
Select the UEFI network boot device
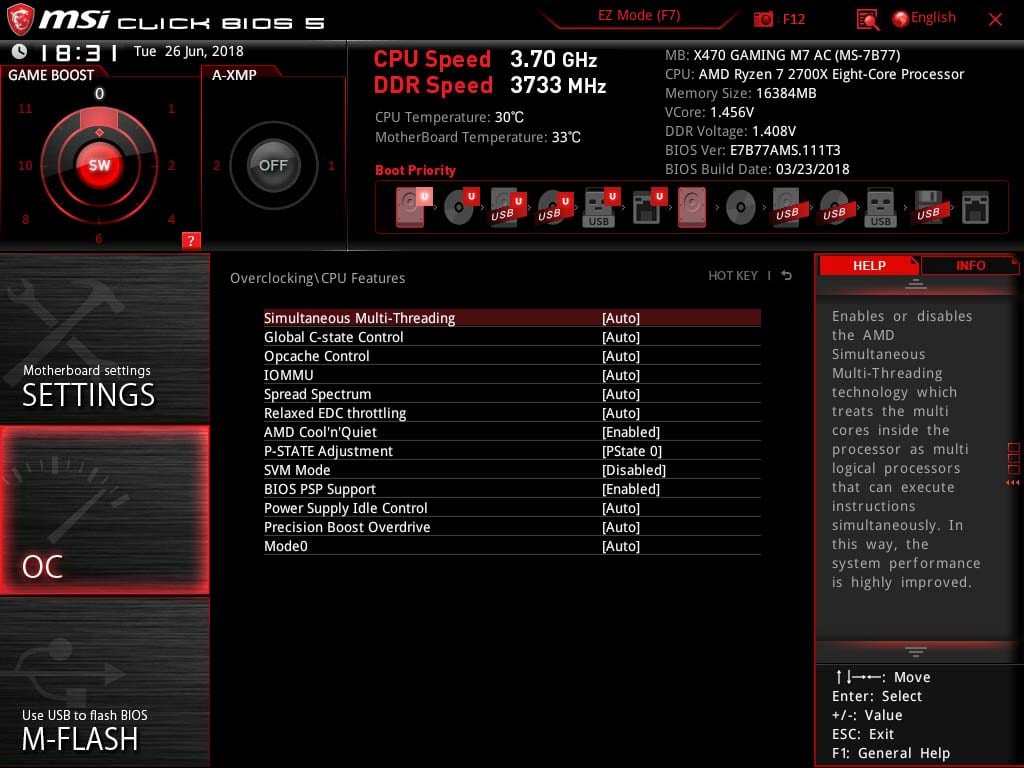pyautogui.click(x=648, y=207)
